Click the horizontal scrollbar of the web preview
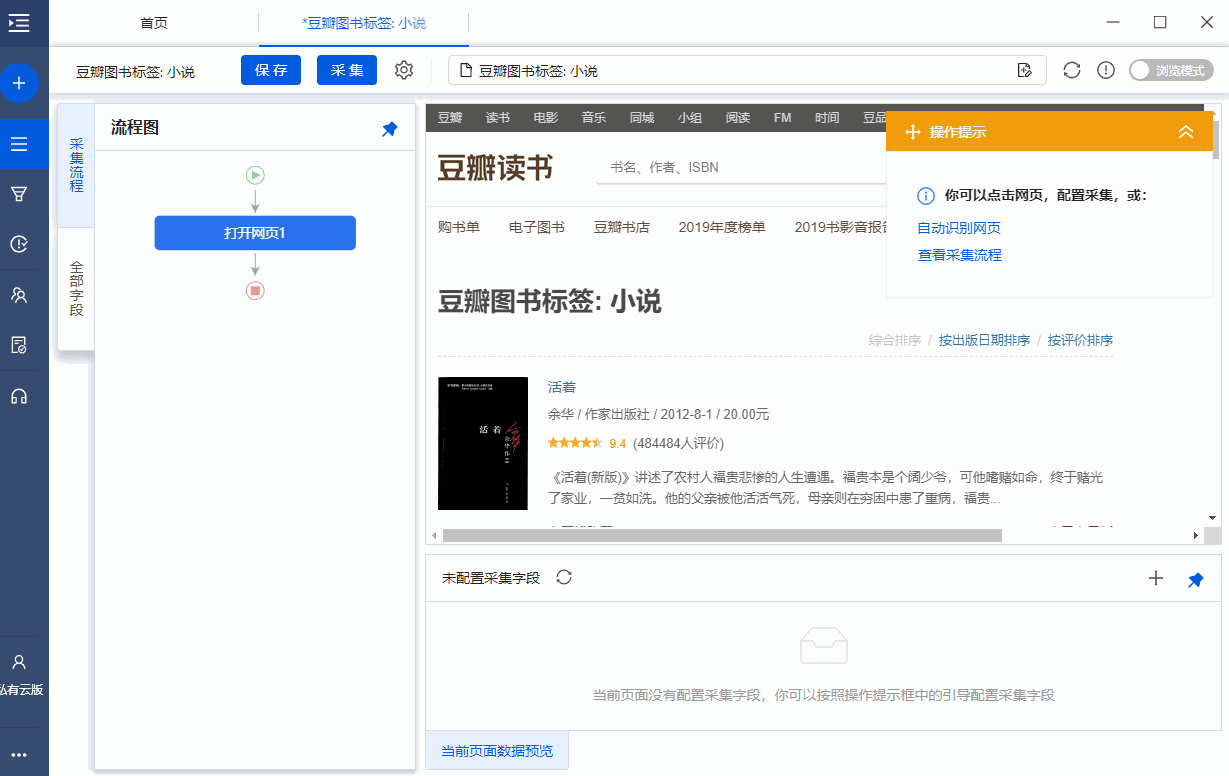 [722, 535]
